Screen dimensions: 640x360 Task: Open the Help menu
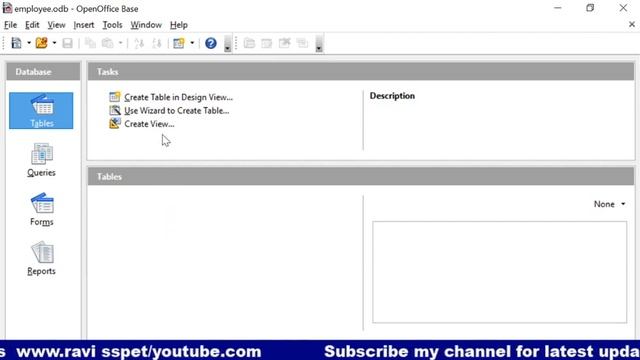(179, 25)
